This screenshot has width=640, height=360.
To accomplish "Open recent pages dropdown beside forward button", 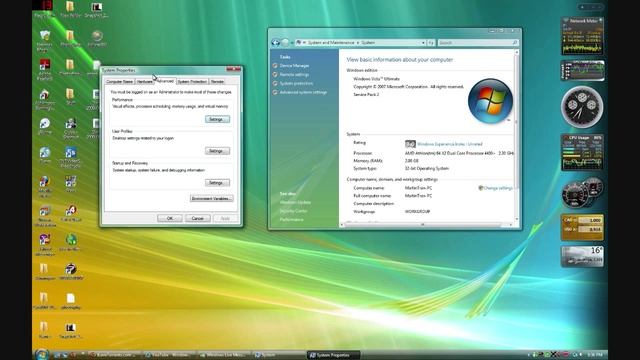I will tap(291, 42).
